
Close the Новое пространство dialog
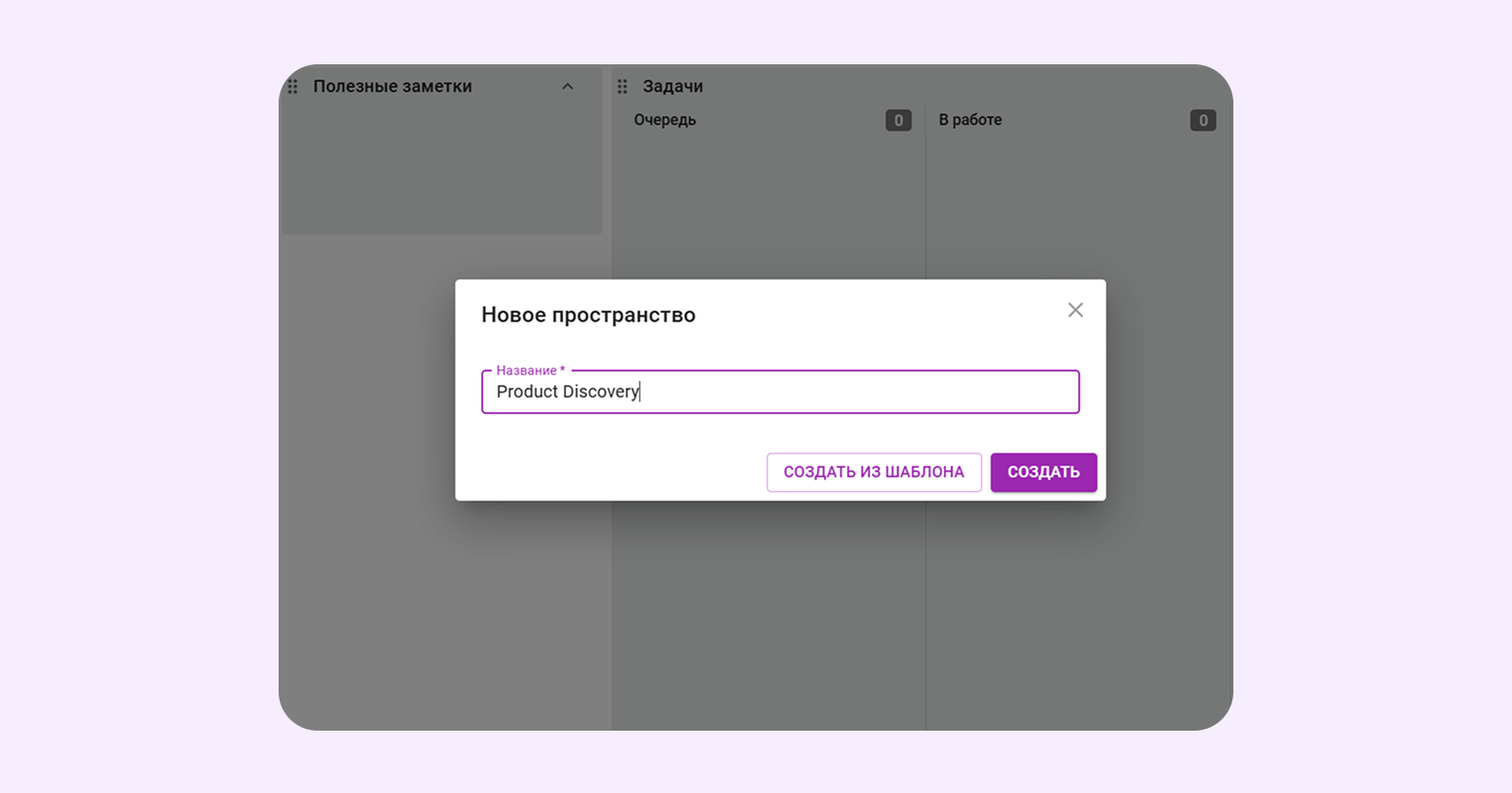[1075, 310]
